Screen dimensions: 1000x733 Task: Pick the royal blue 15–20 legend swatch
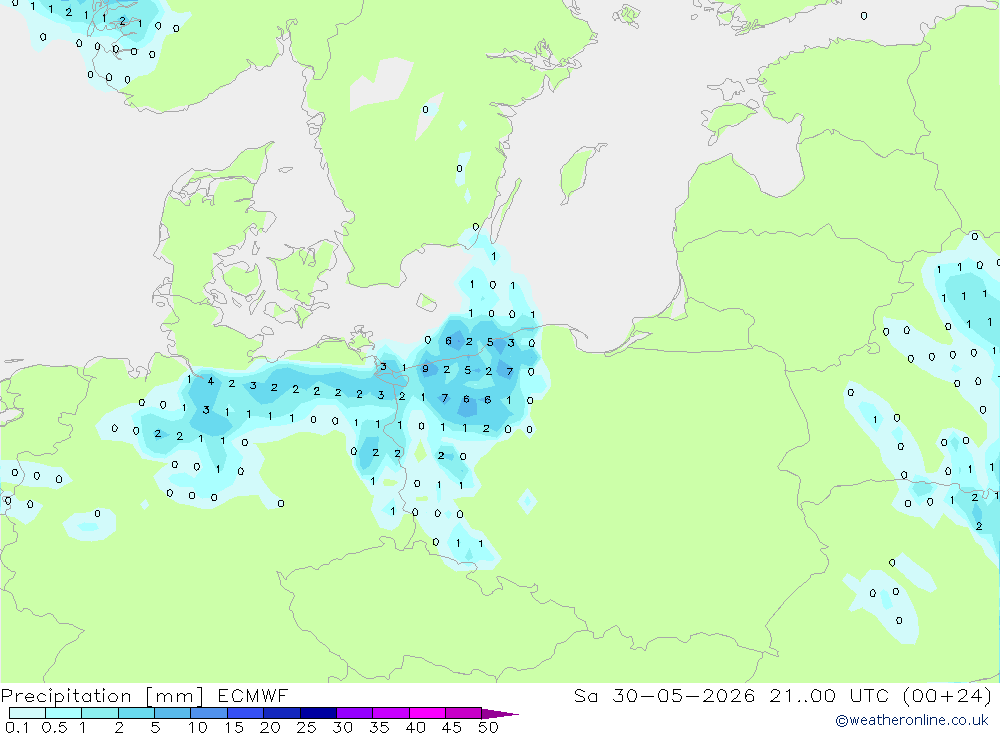(x=245, y=713)
